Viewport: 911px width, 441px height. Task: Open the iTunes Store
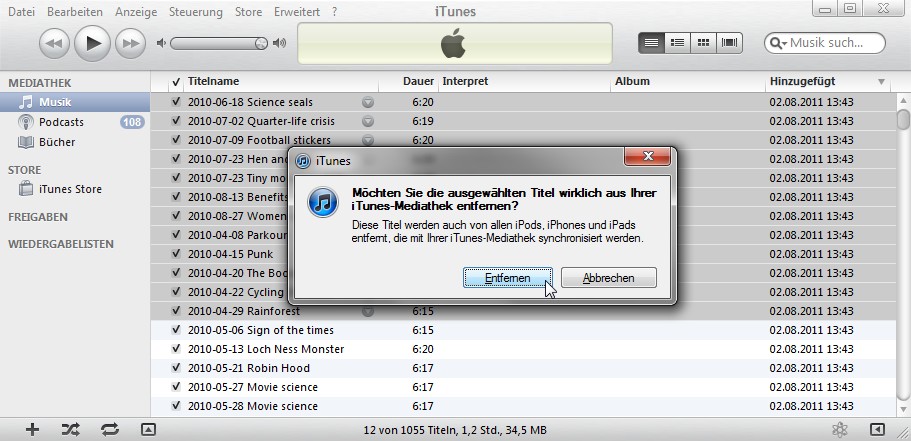[x=70, y=189]
